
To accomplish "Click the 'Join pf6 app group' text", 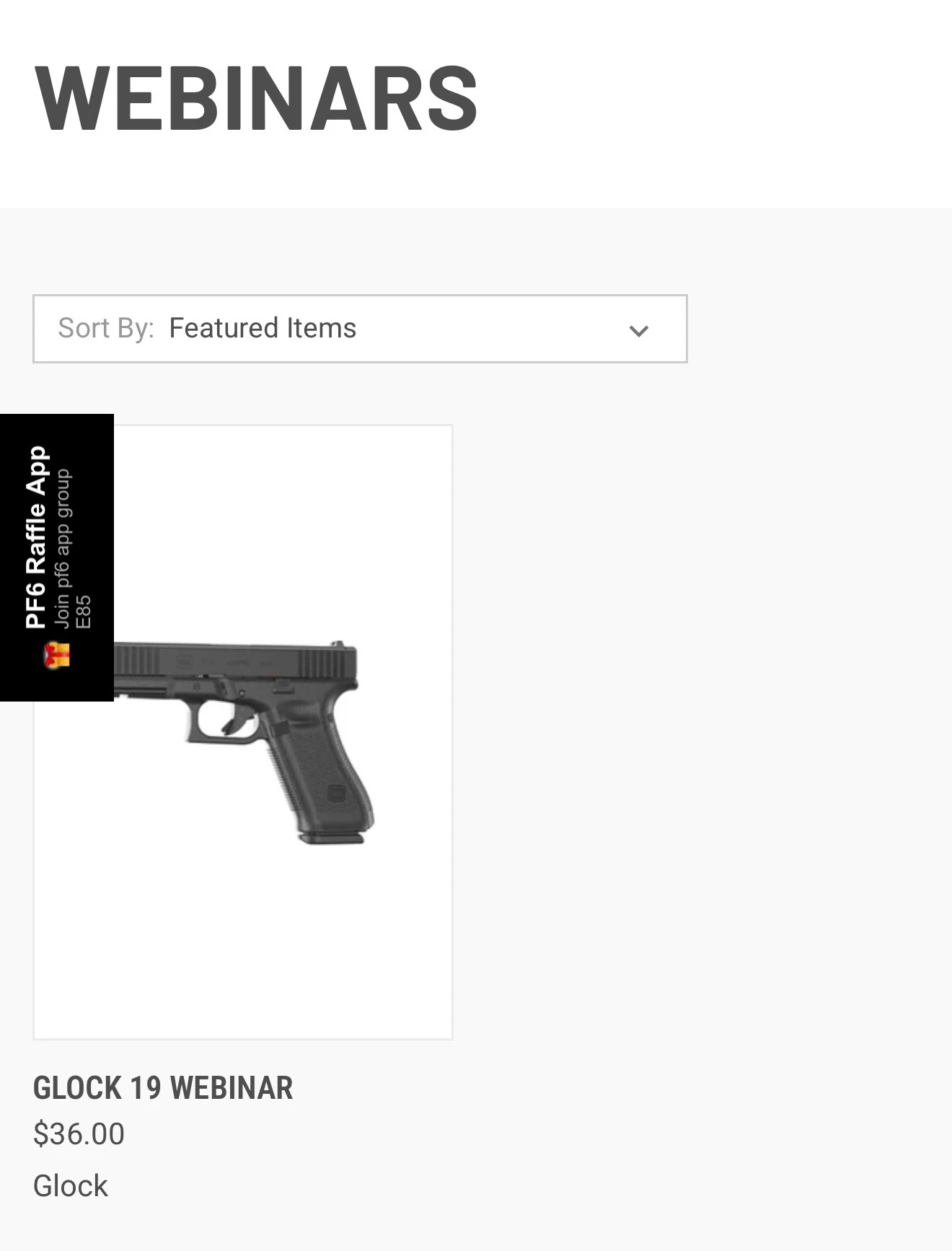I will pyautogui.click(x=63, y=549).
